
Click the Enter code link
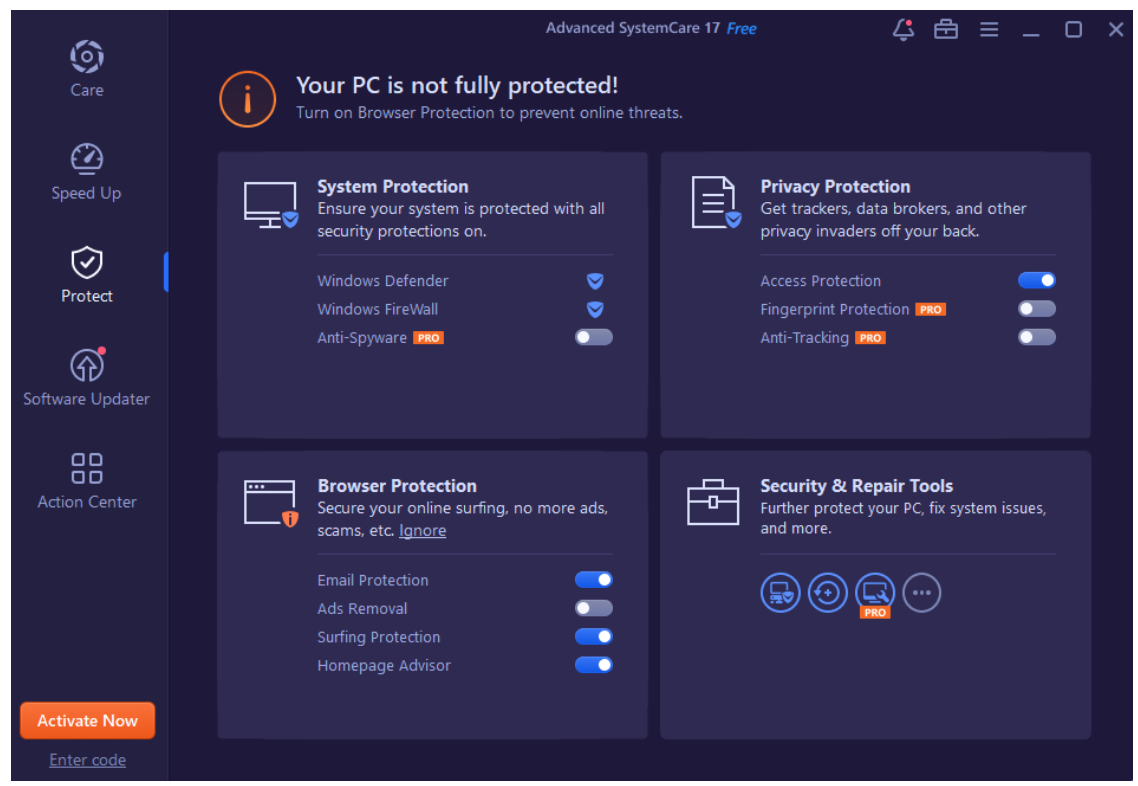87,760
